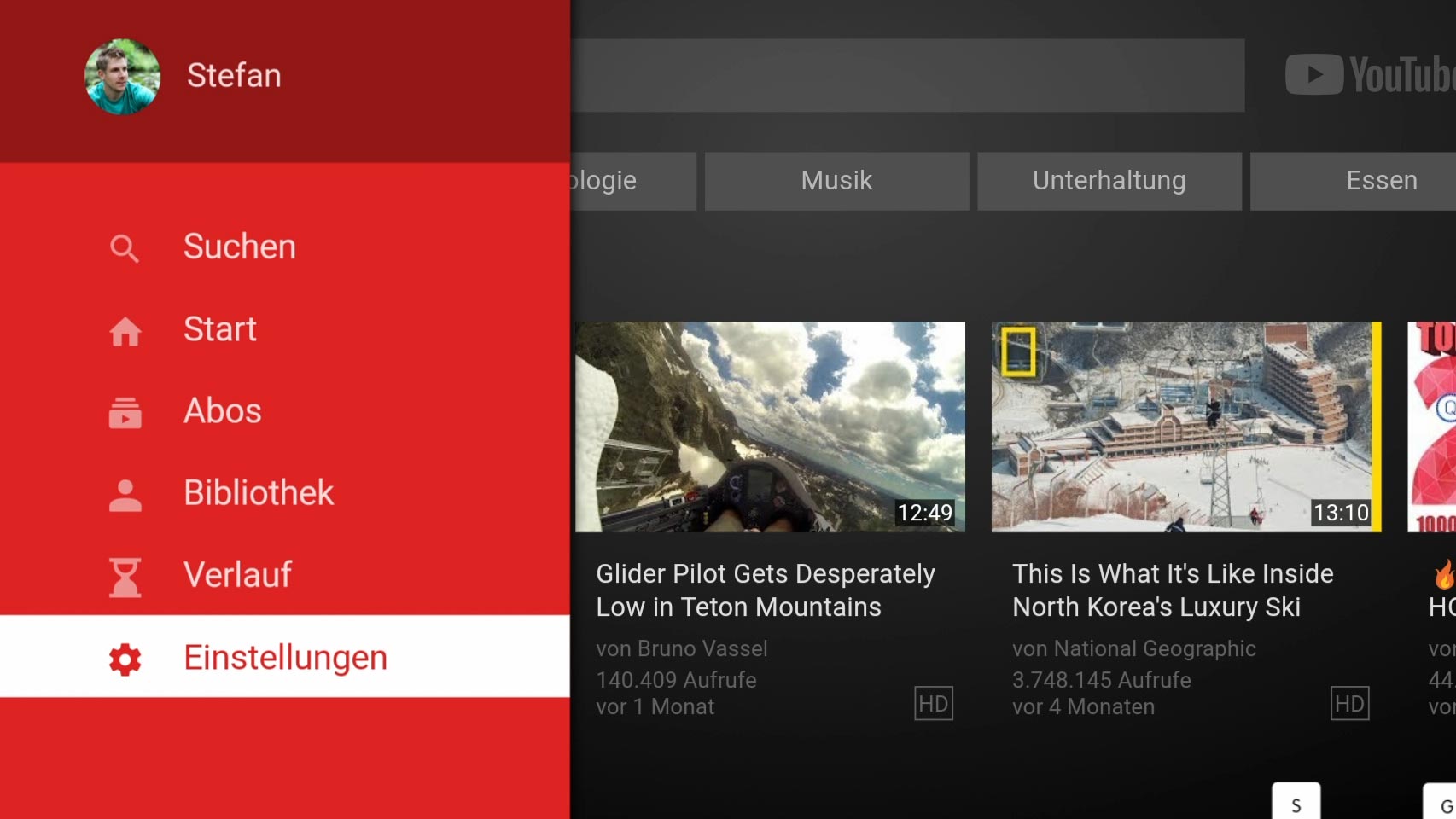Click the Stefan account name
Image resolution: width=1456 pixels, height=819 pixels.
tap(234, 76)
